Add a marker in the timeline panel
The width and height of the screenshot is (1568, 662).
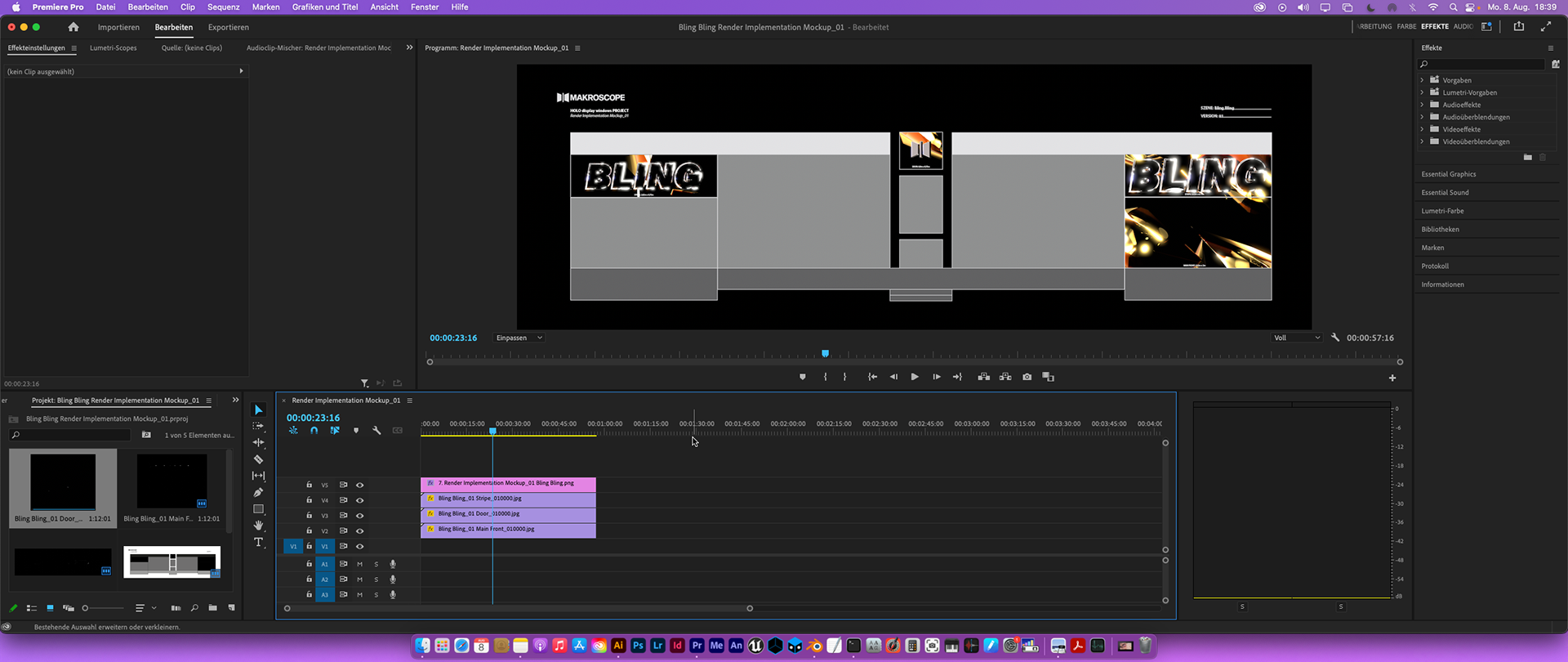tap(356, 431)
